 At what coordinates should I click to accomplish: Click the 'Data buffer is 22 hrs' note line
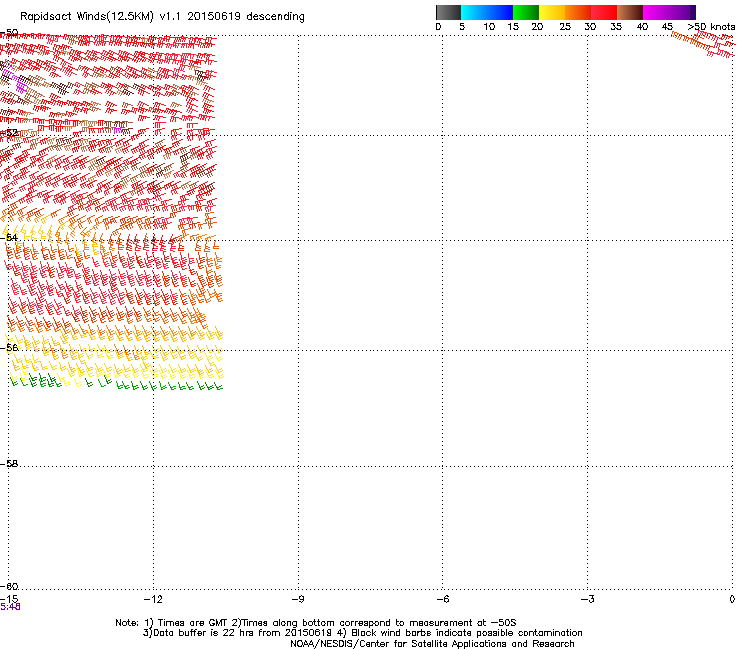tap(362, 633)
